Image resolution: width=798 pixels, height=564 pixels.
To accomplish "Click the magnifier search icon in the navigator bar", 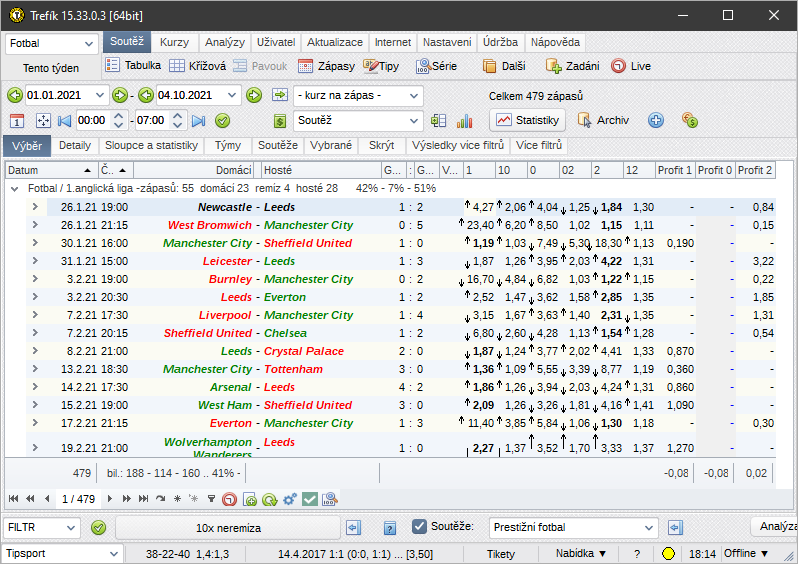I will [x=330, y=499].
